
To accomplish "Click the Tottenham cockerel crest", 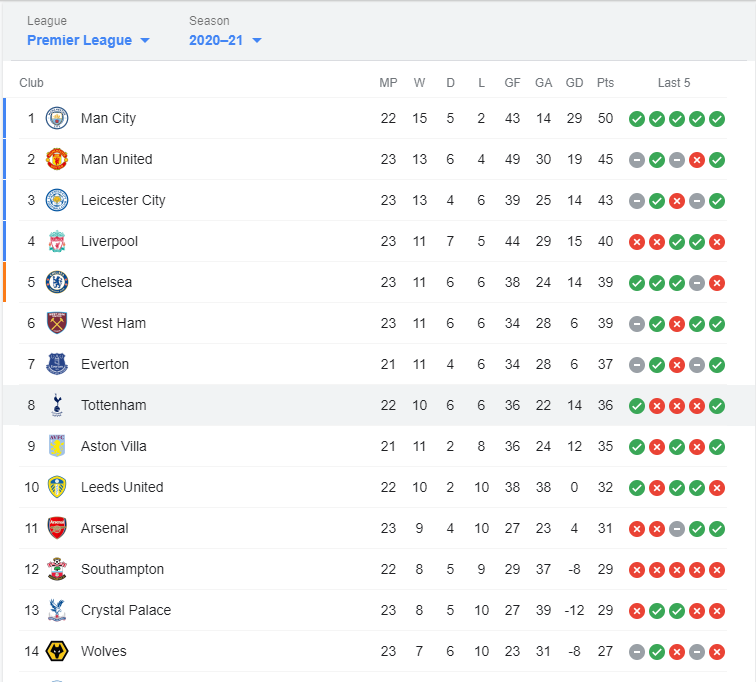I will pyautogui.click(x=57, y=405).
